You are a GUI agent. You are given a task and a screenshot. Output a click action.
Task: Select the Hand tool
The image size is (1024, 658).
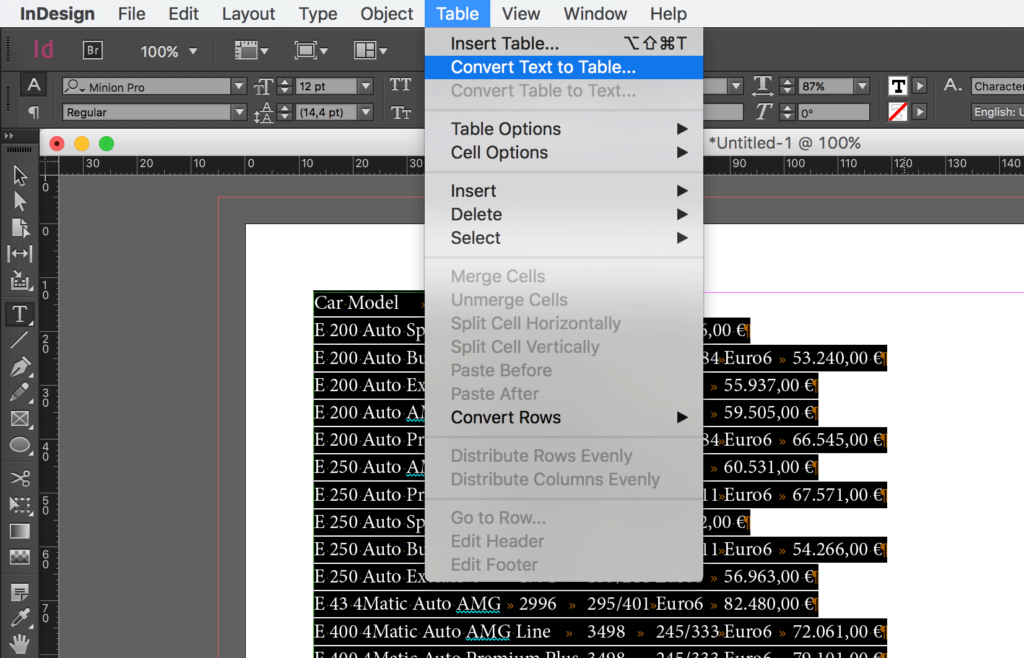[x=20, y=644]
